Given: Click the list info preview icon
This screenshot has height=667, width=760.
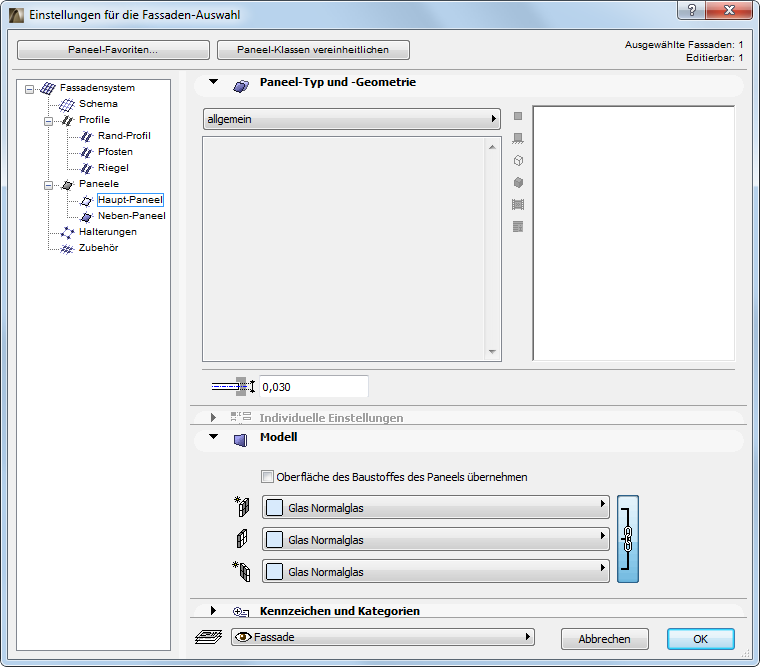Looking at the screenshot, I should [518, 226].
